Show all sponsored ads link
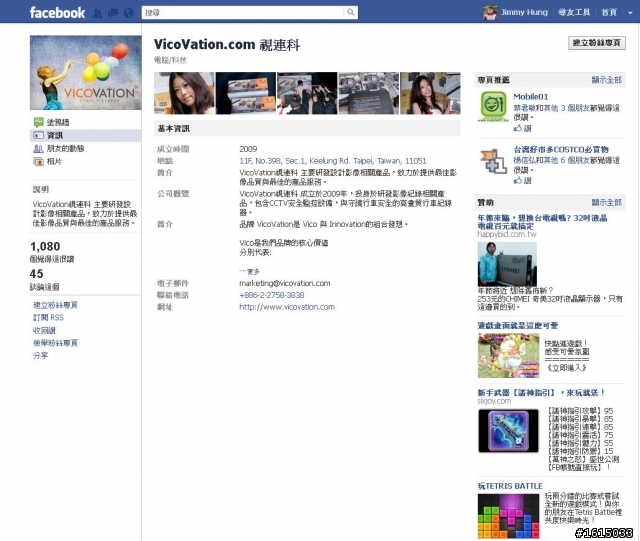The height and width of the screenshot is (541, 640). [x=607, y=203]
